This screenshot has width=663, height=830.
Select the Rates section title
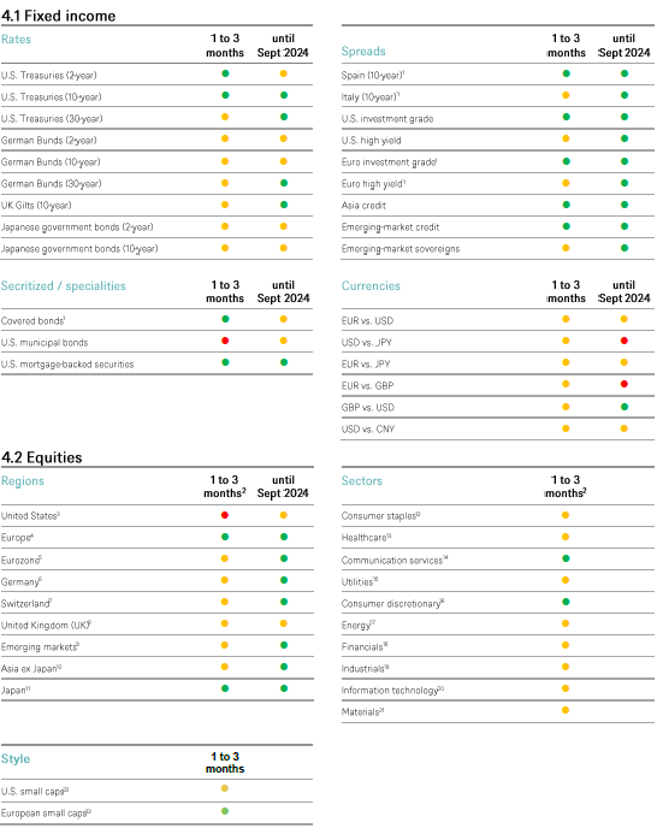[x=16, y=40]
